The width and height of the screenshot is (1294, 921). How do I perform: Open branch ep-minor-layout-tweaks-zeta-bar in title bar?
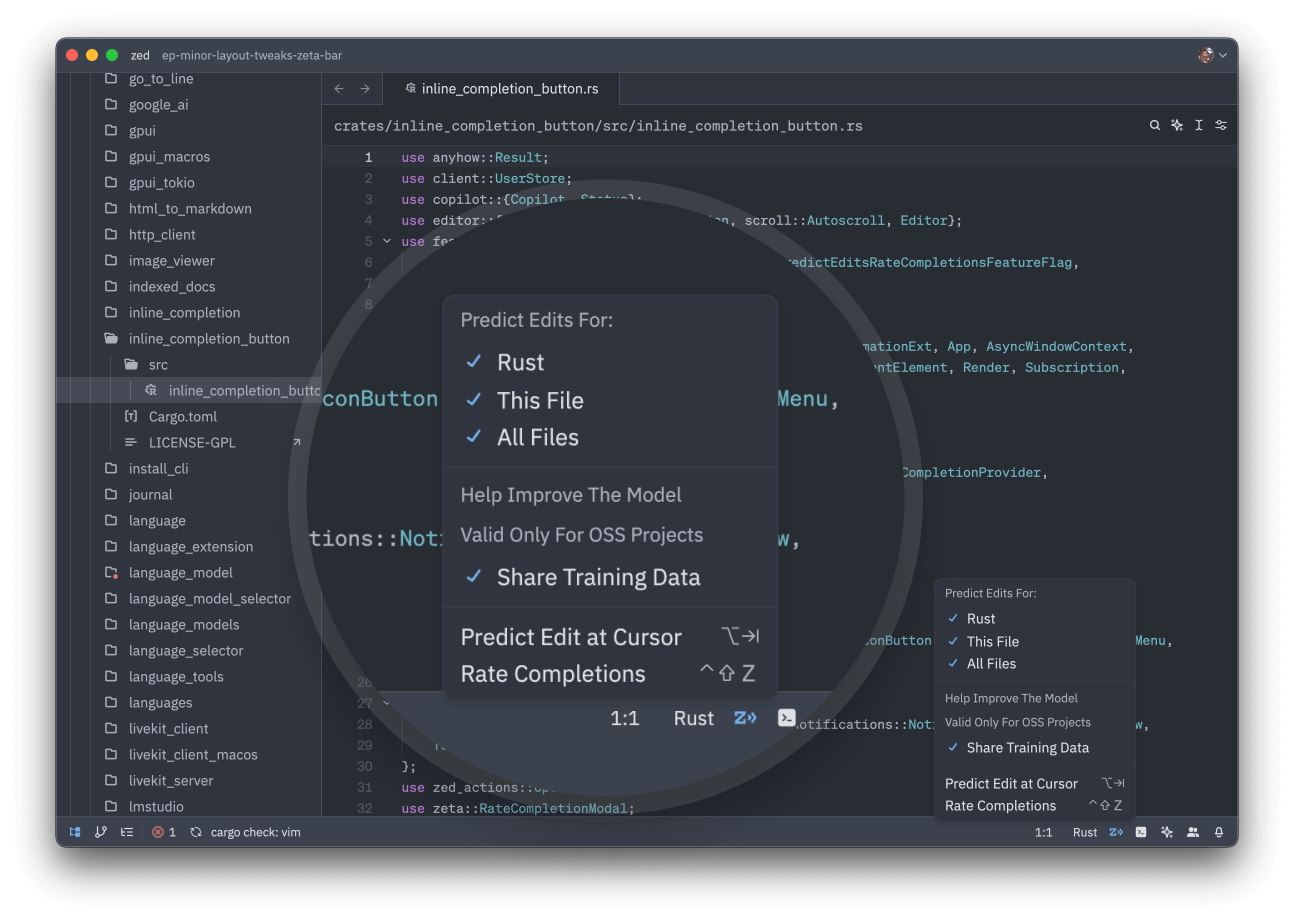252,55
